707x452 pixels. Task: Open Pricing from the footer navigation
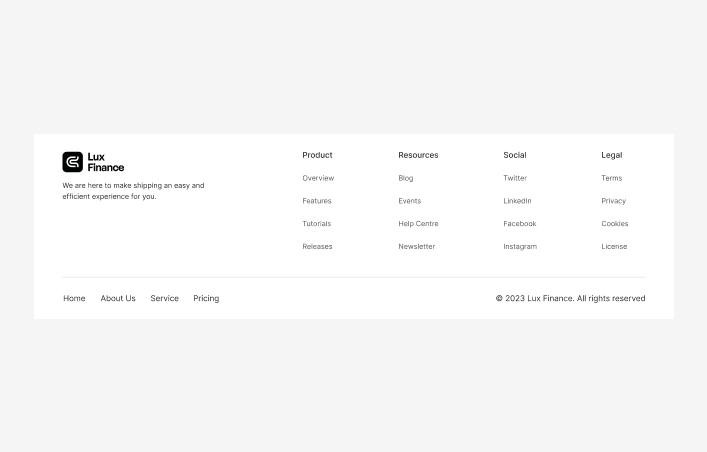pos(206,299)
